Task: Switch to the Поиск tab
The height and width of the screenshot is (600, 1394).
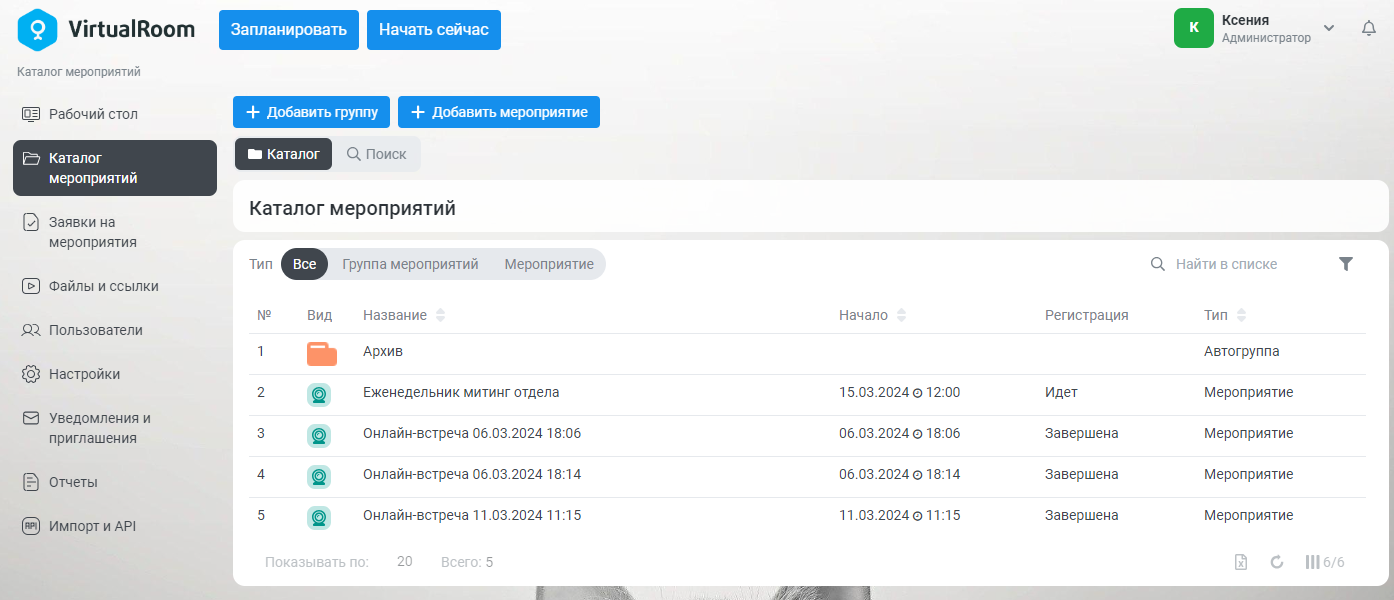Action: click(x=376, y=154)
